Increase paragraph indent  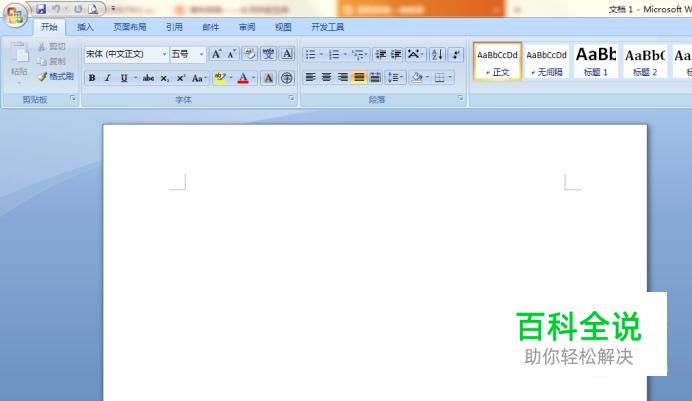point(396,54)
